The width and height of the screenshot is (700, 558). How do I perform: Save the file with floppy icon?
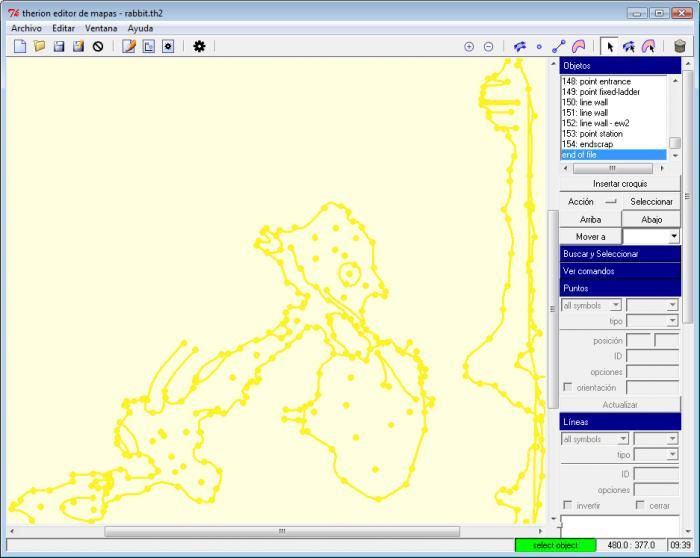pyautogui.click(x=59, y=46)
